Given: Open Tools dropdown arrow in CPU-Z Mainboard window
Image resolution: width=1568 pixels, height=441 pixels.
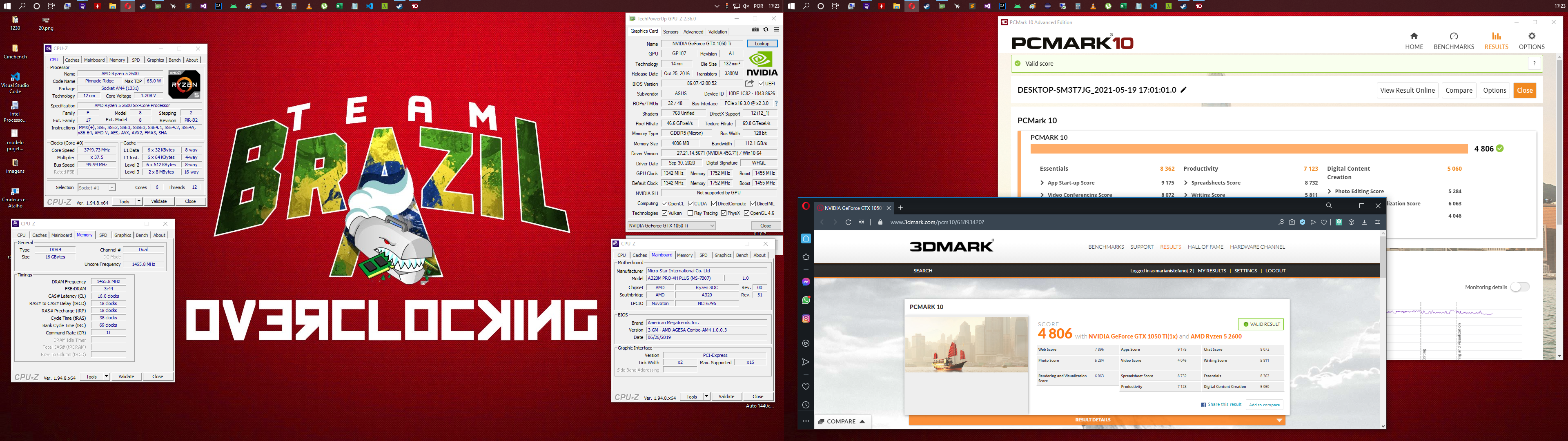Looking at the screenshot, I should point(707,396).
